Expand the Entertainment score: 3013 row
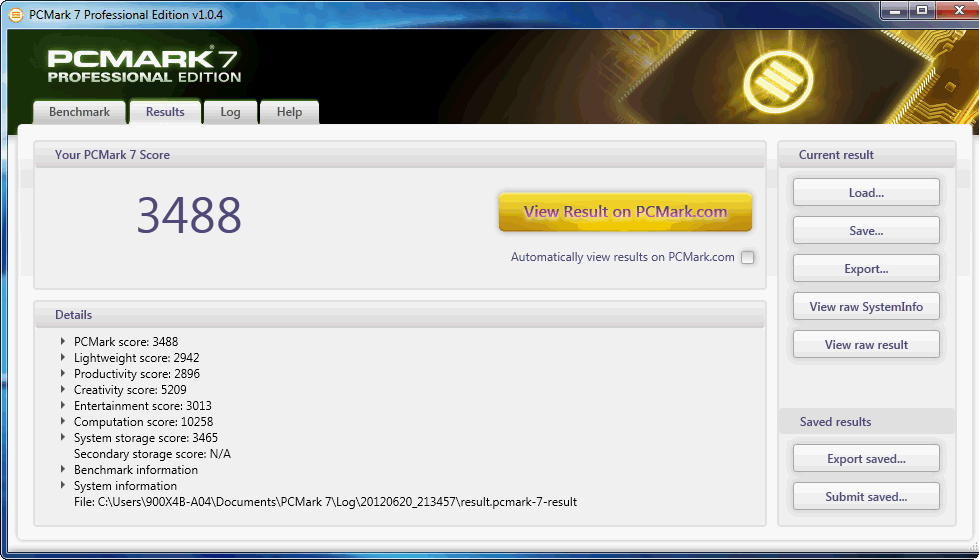Viewport: 979px width, 560px height. [63, 406]
